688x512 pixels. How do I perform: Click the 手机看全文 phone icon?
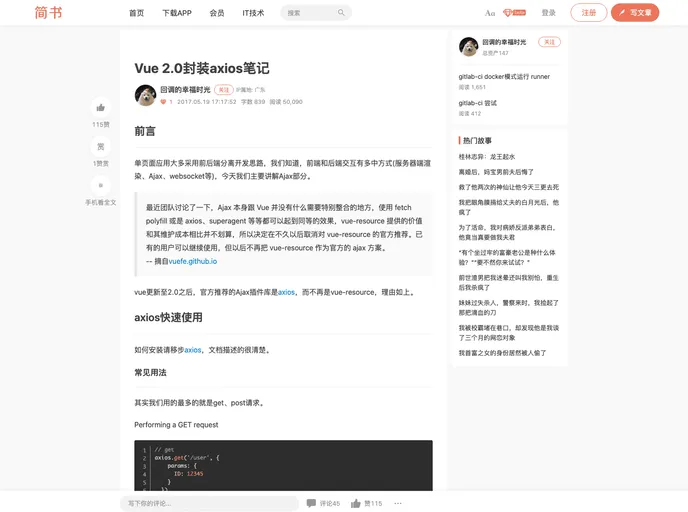point(100,185)
